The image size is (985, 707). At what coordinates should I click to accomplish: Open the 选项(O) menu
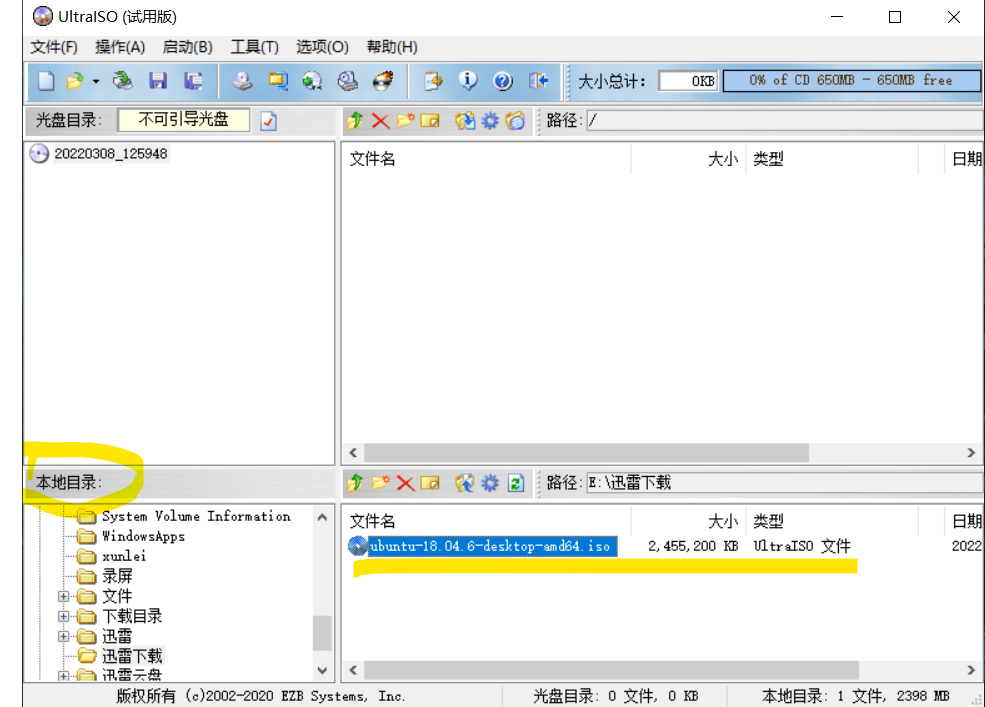[x=322, y=47]
